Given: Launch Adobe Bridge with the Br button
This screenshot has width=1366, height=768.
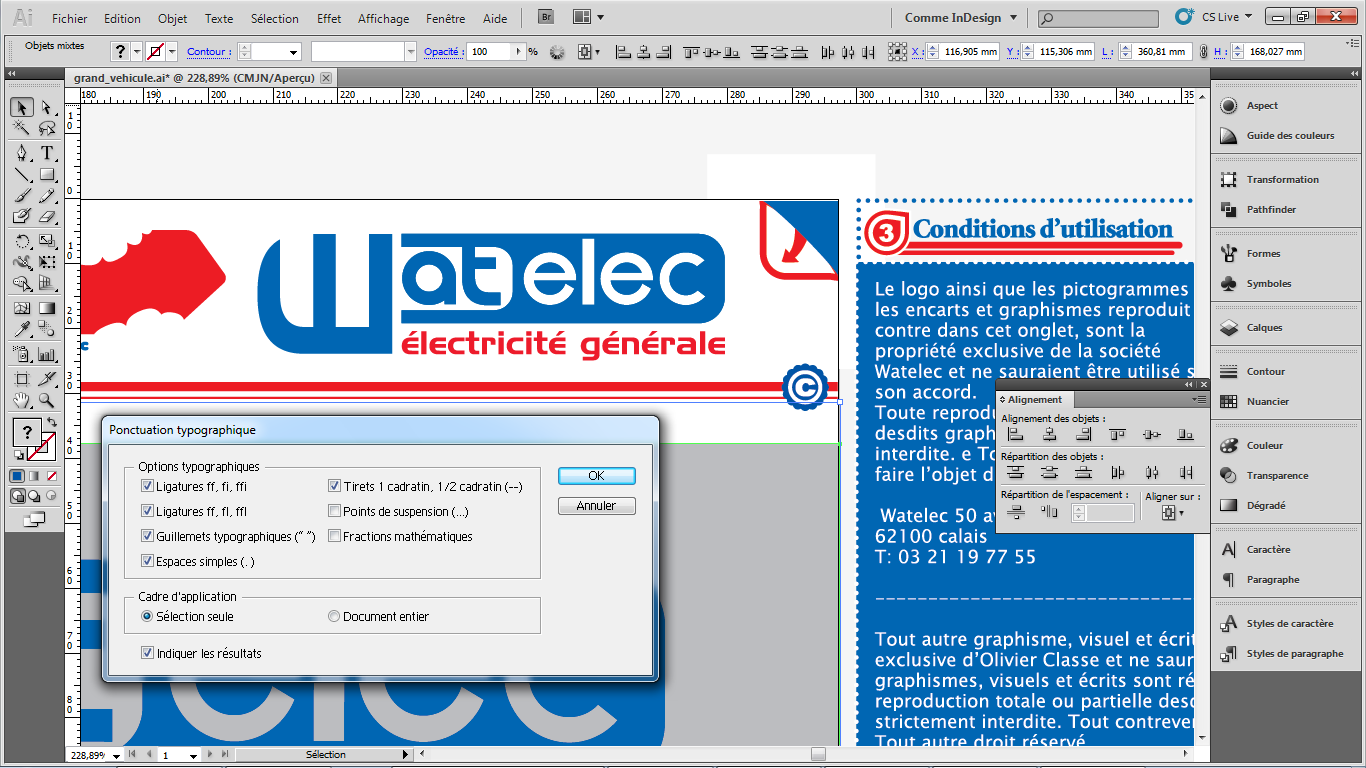Looking at the screenshot, I should (x=546, y=17).
